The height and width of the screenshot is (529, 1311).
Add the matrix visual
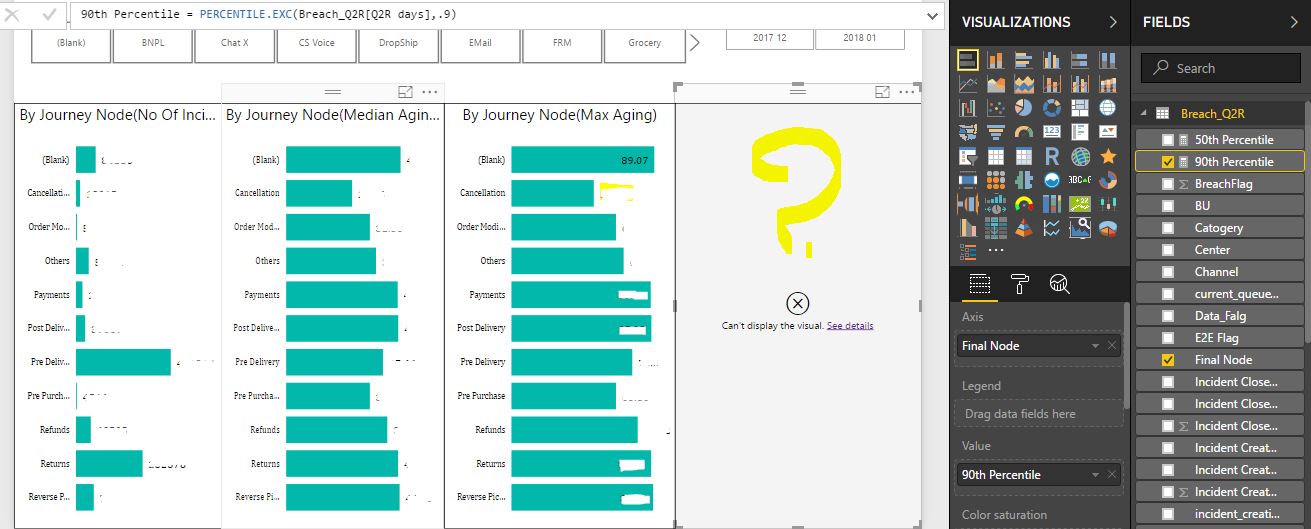click(x=1024, y=157)
